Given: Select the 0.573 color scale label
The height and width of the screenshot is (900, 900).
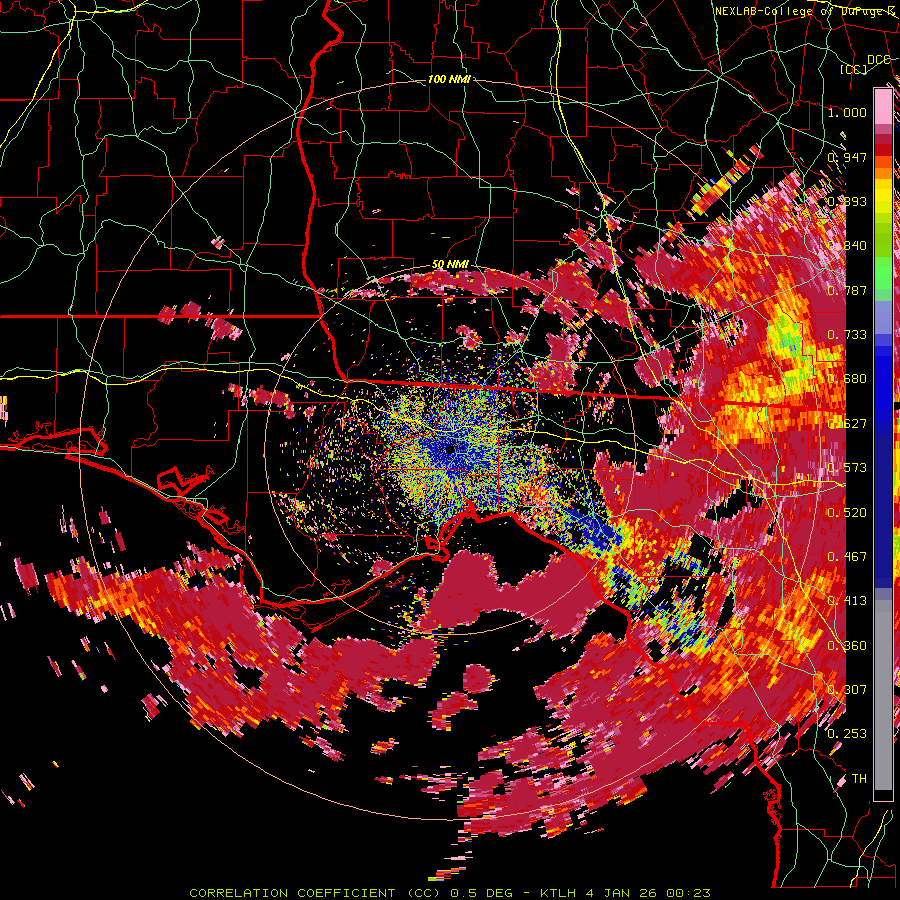Looking at the screenshot, I should pyautogui.click(x=847, y=468).
